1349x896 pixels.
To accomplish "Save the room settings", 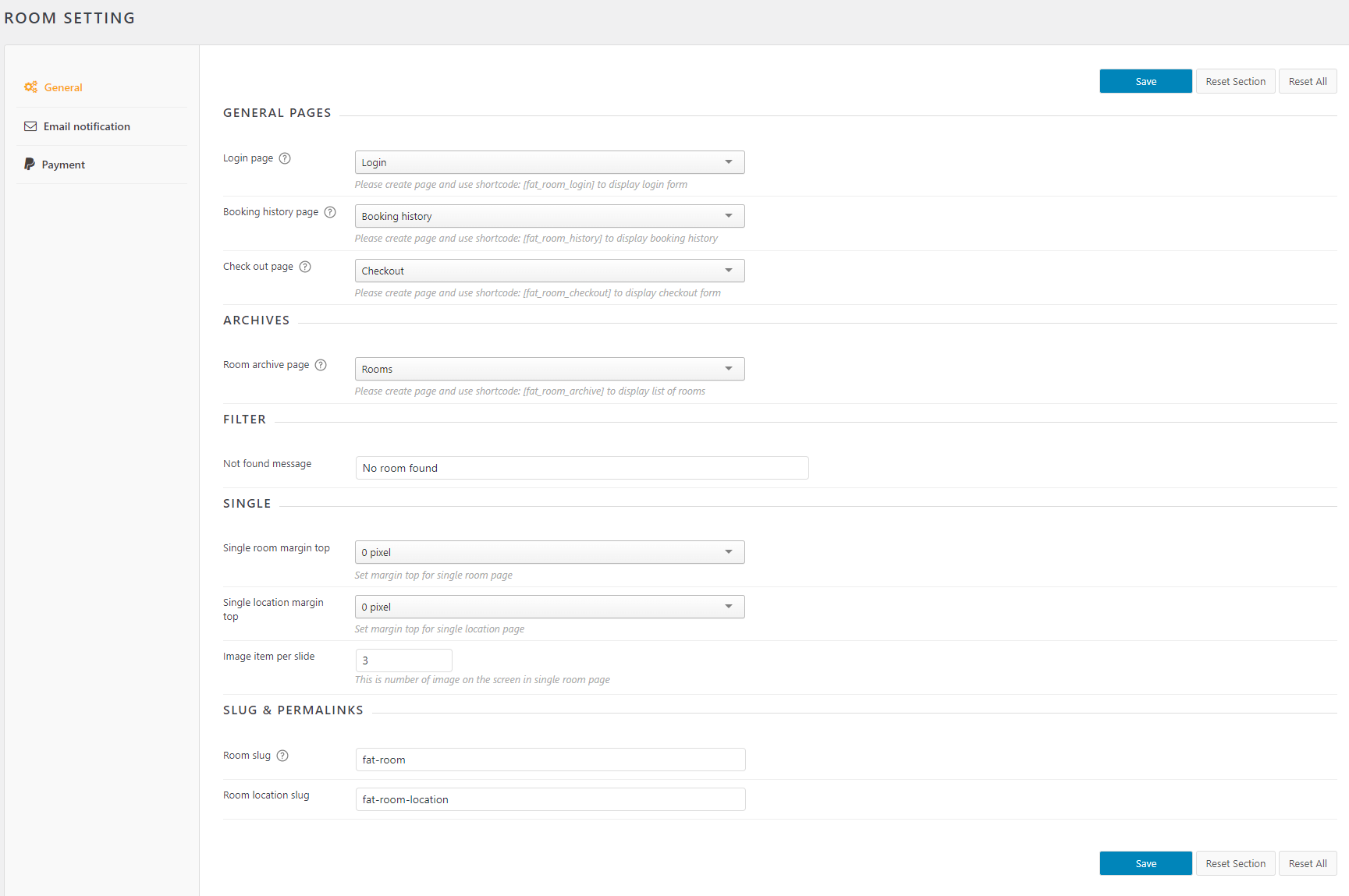I will click(x=1145, y=80).
